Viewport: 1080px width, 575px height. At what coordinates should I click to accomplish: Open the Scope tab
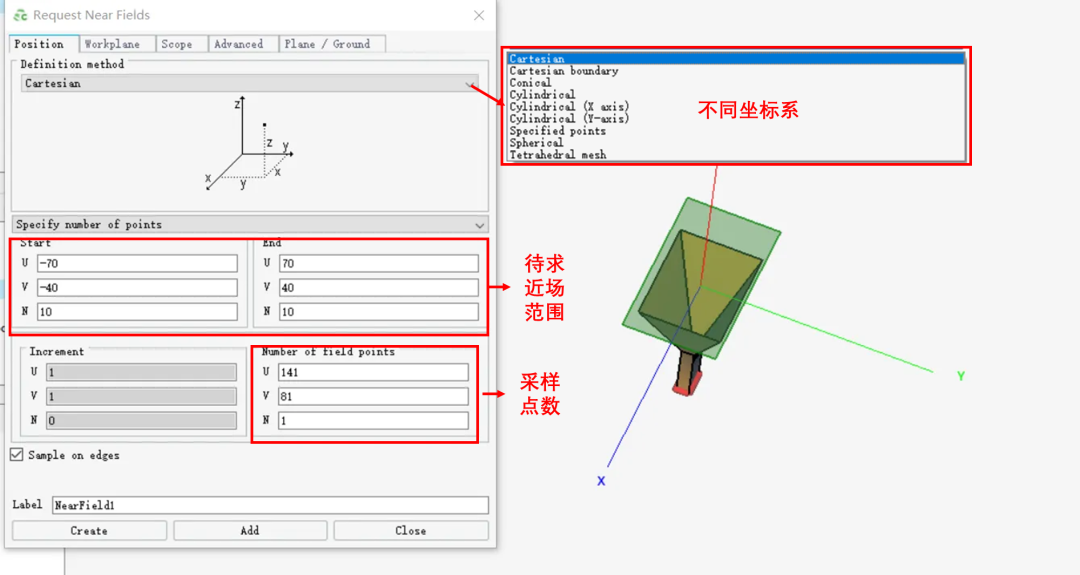[x=177, y=44]
